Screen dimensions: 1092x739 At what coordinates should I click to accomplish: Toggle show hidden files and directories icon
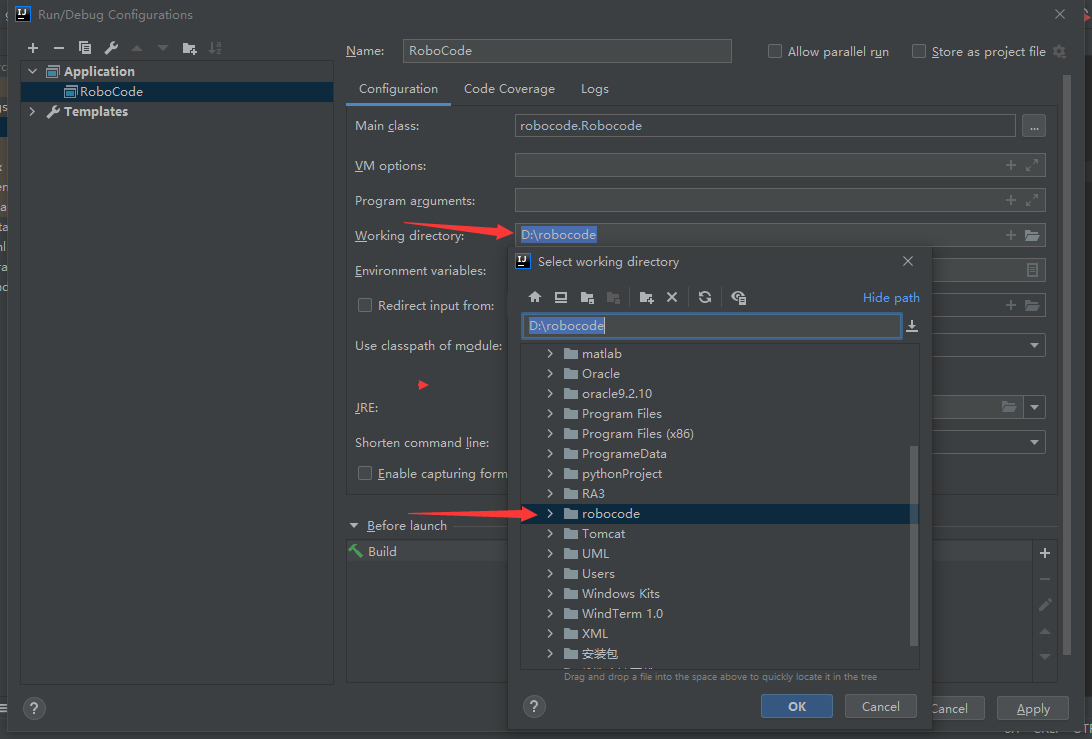pos(739,297)
